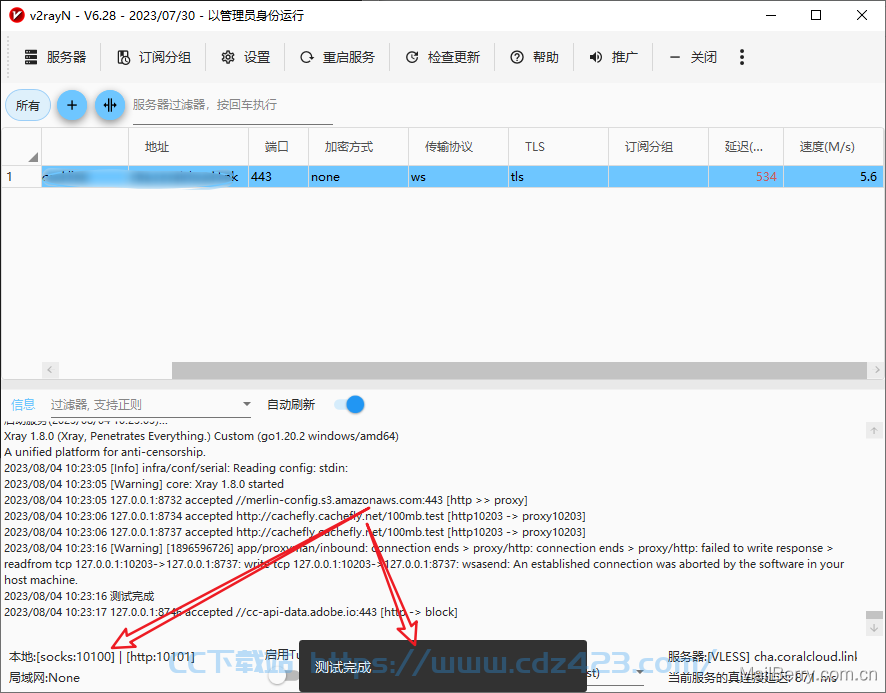Click the 'none' encryption cell
The image size is (886, 693).
(x=358, y=177)
